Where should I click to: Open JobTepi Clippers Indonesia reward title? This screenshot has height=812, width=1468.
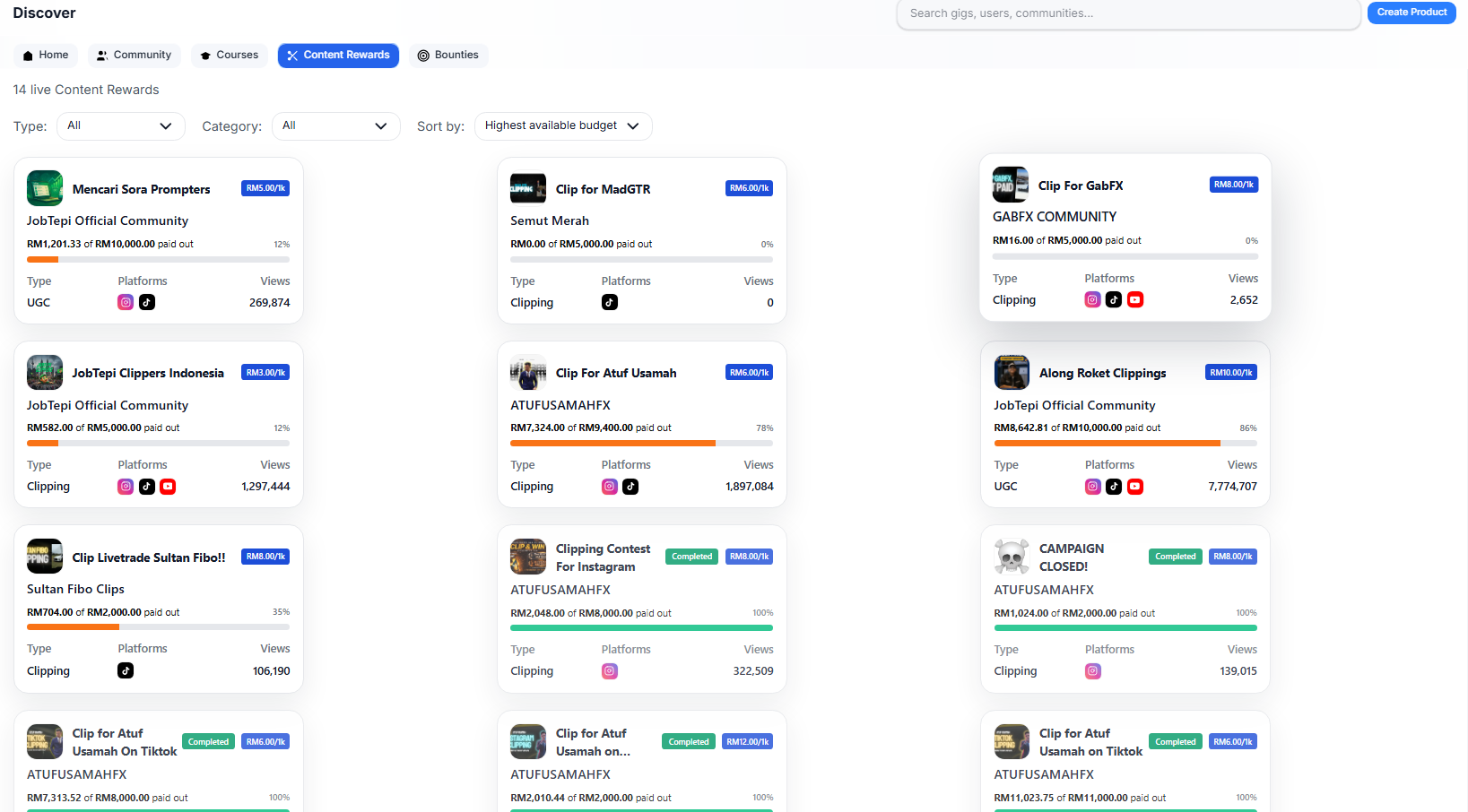point(148,373)
